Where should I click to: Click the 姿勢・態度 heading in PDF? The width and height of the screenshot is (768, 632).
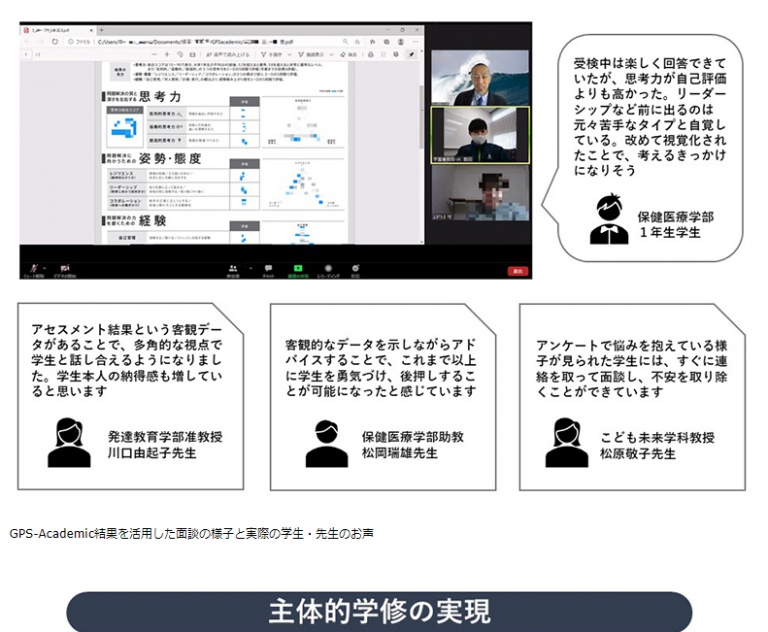[169, 158]
